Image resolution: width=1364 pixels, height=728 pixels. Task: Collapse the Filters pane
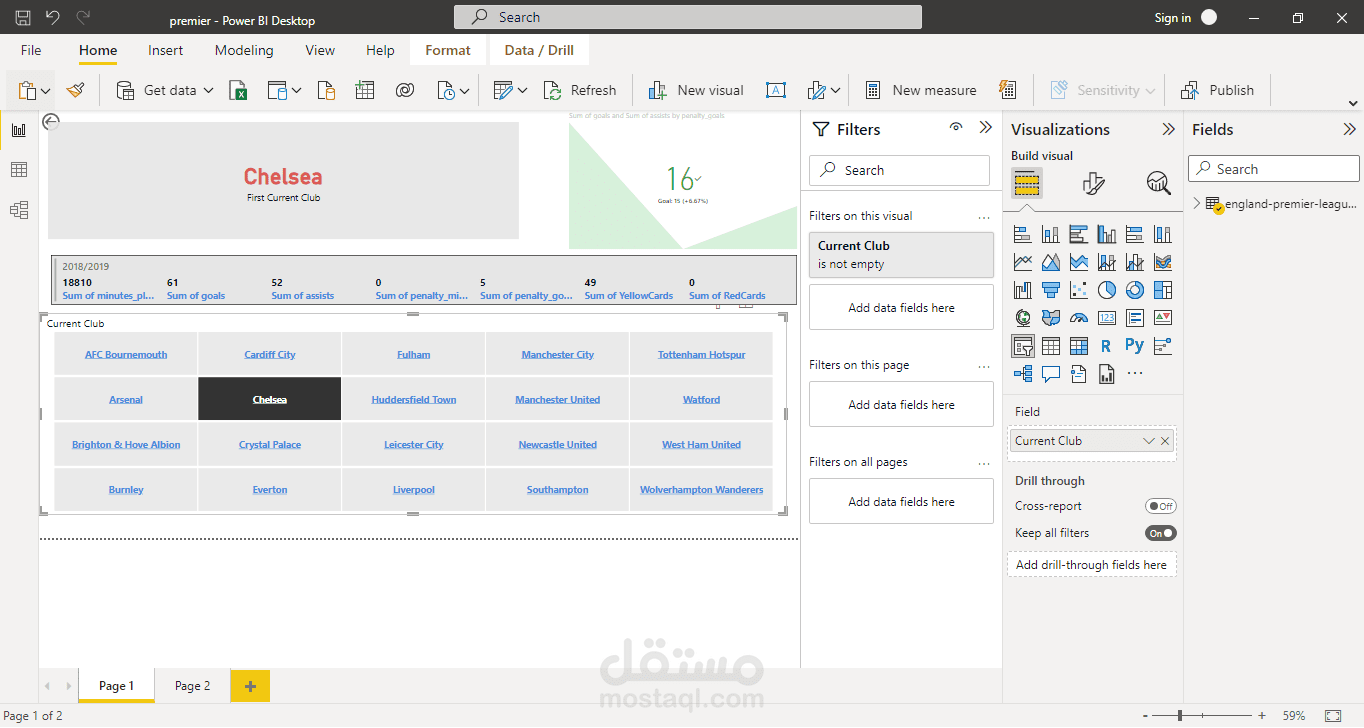click(x=986, y=127)
